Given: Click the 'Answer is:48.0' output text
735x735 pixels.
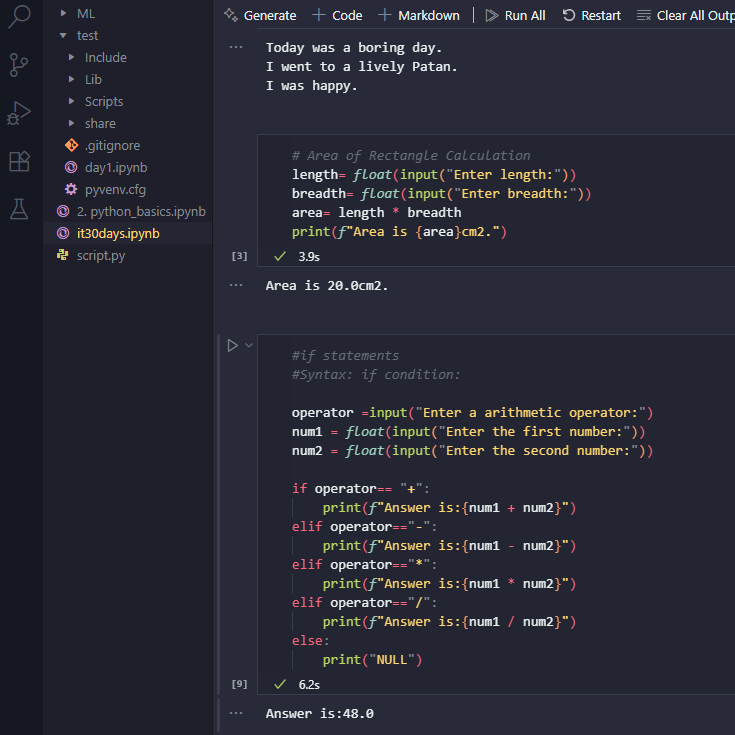Looking at the screenshot, I should (x=320, y=713).
